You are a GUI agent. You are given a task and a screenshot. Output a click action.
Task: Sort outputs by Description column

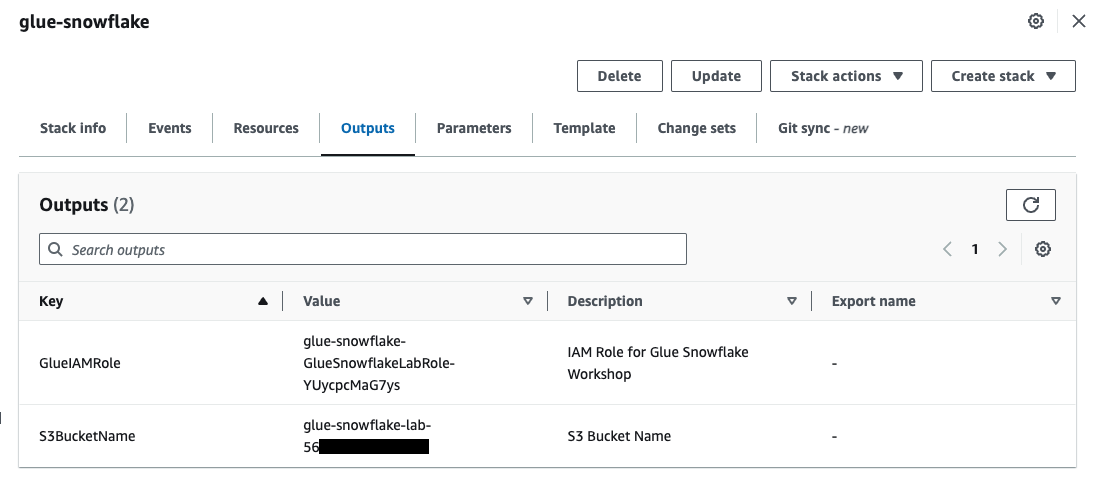point(792,301)
